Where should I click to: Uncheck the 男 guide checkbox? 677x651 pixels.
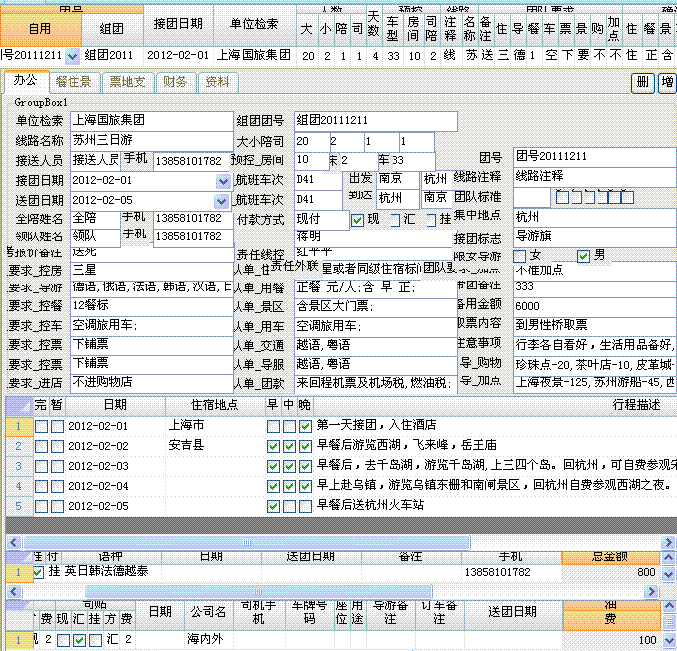click(583, 256)
